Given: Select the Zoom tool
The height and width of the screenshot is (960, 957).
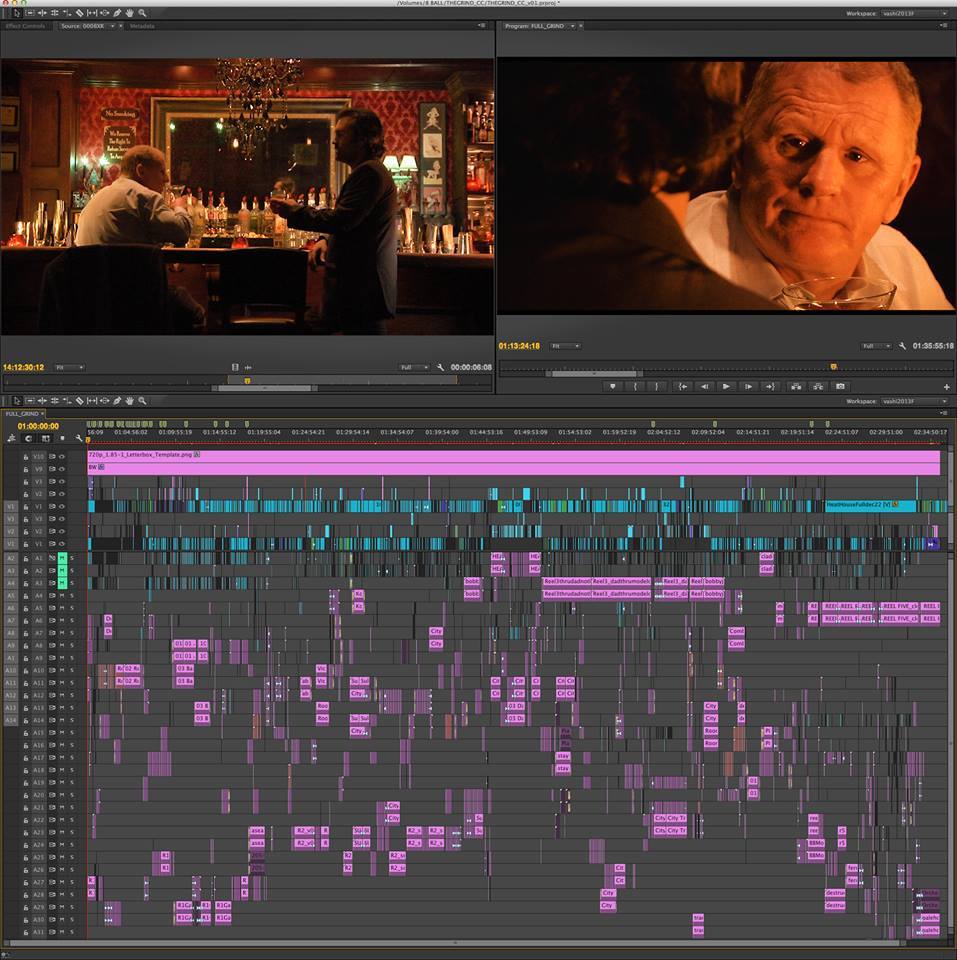Looking at the screenshot, I should [x=142, y=403].
